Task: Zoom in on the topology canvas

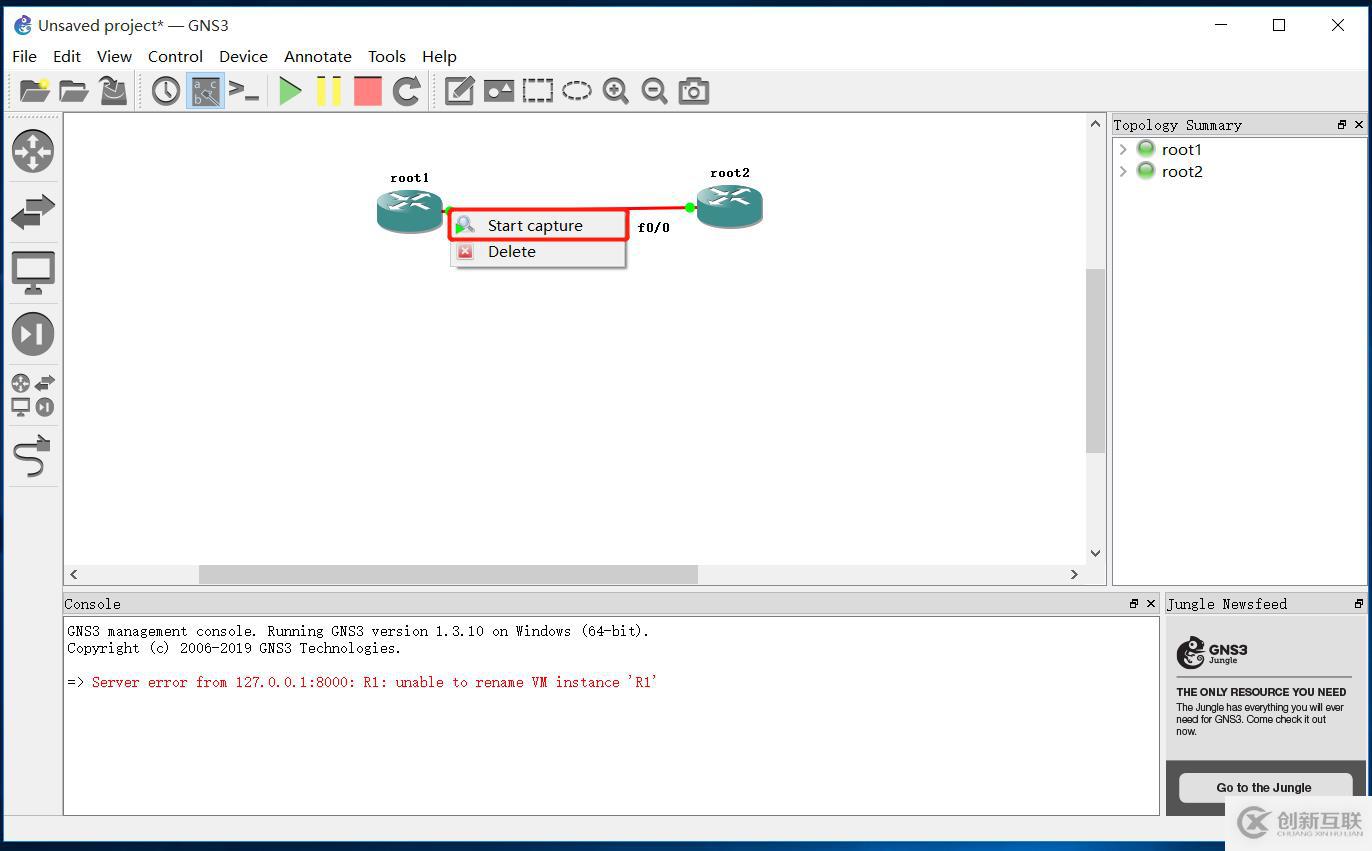Action: coord(615,91)
